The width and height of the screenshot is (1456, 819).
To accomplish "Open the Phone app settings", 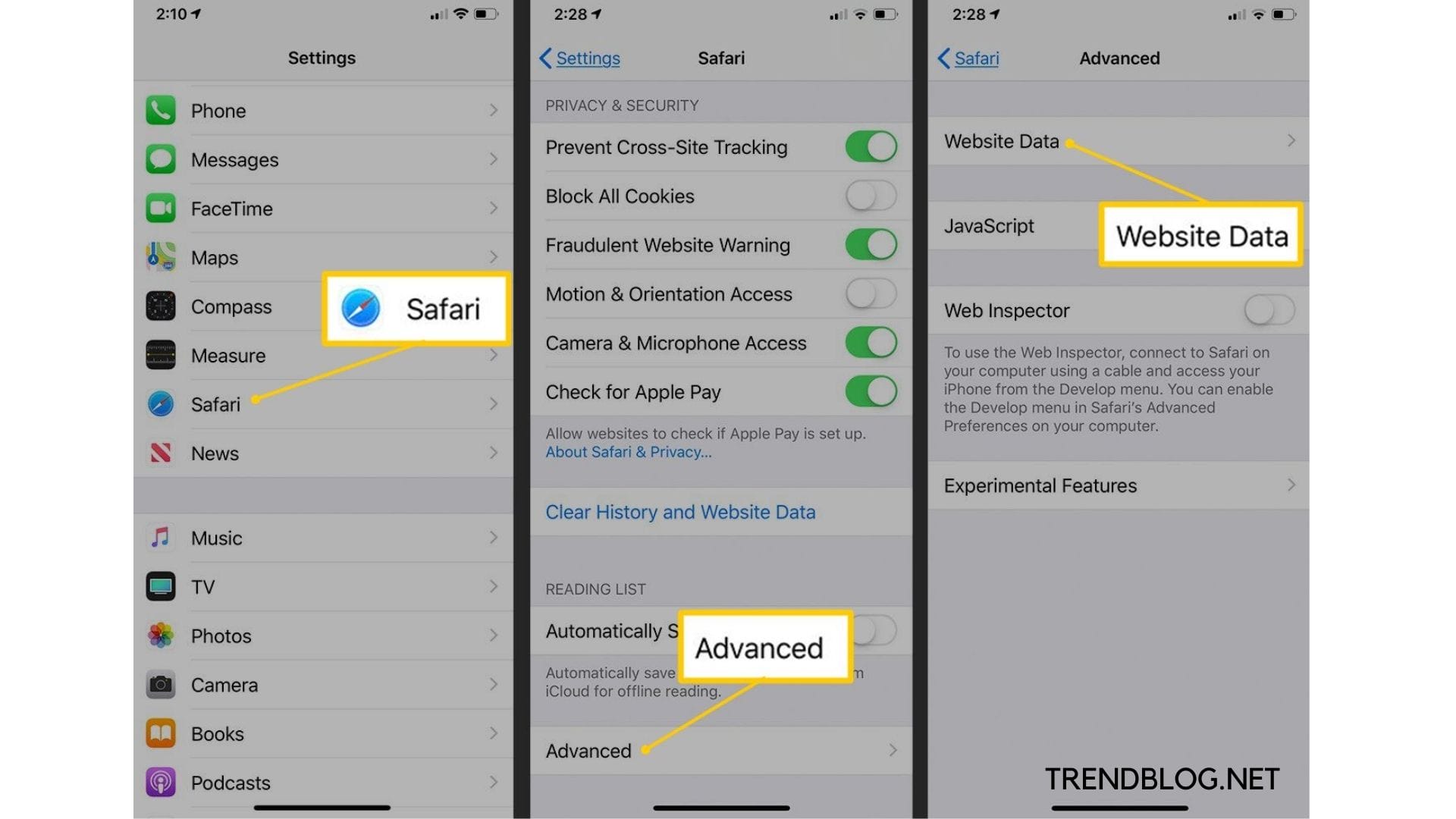I will tap(321, 110).
